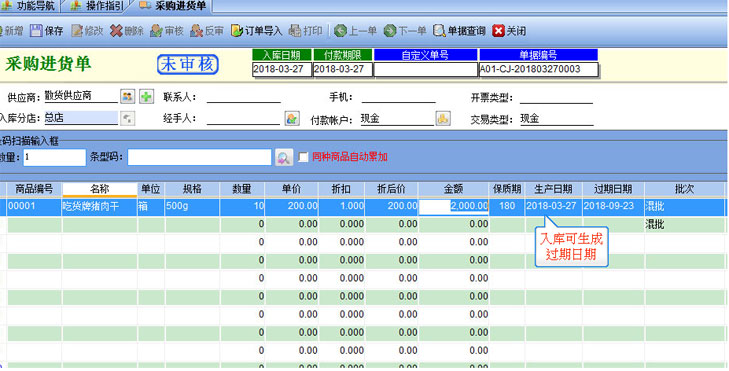Open the 入库日期 date field
This screenshot has width=729, height=371.
281,69
